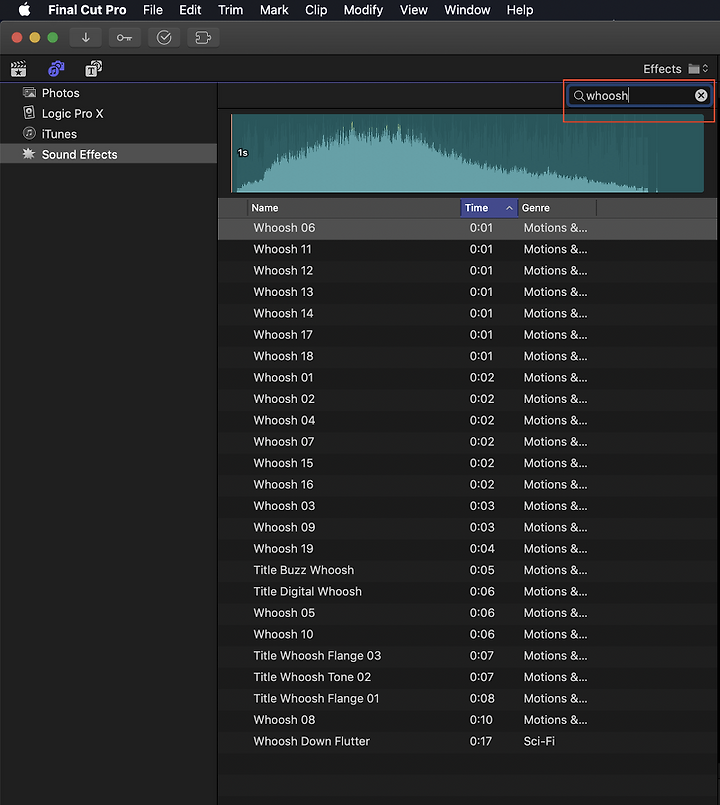Open the Modify menu

tap(363, 10)
